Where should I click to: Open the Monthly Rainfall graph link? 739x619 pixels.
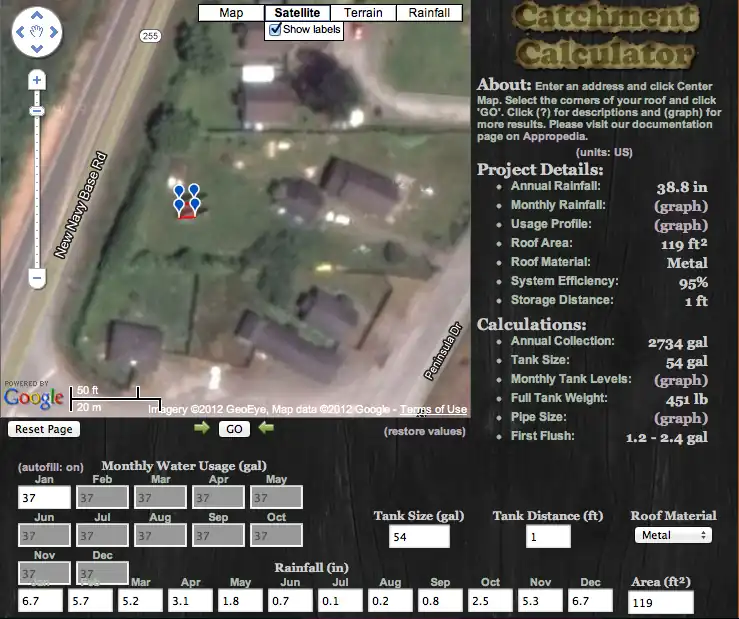680,206
